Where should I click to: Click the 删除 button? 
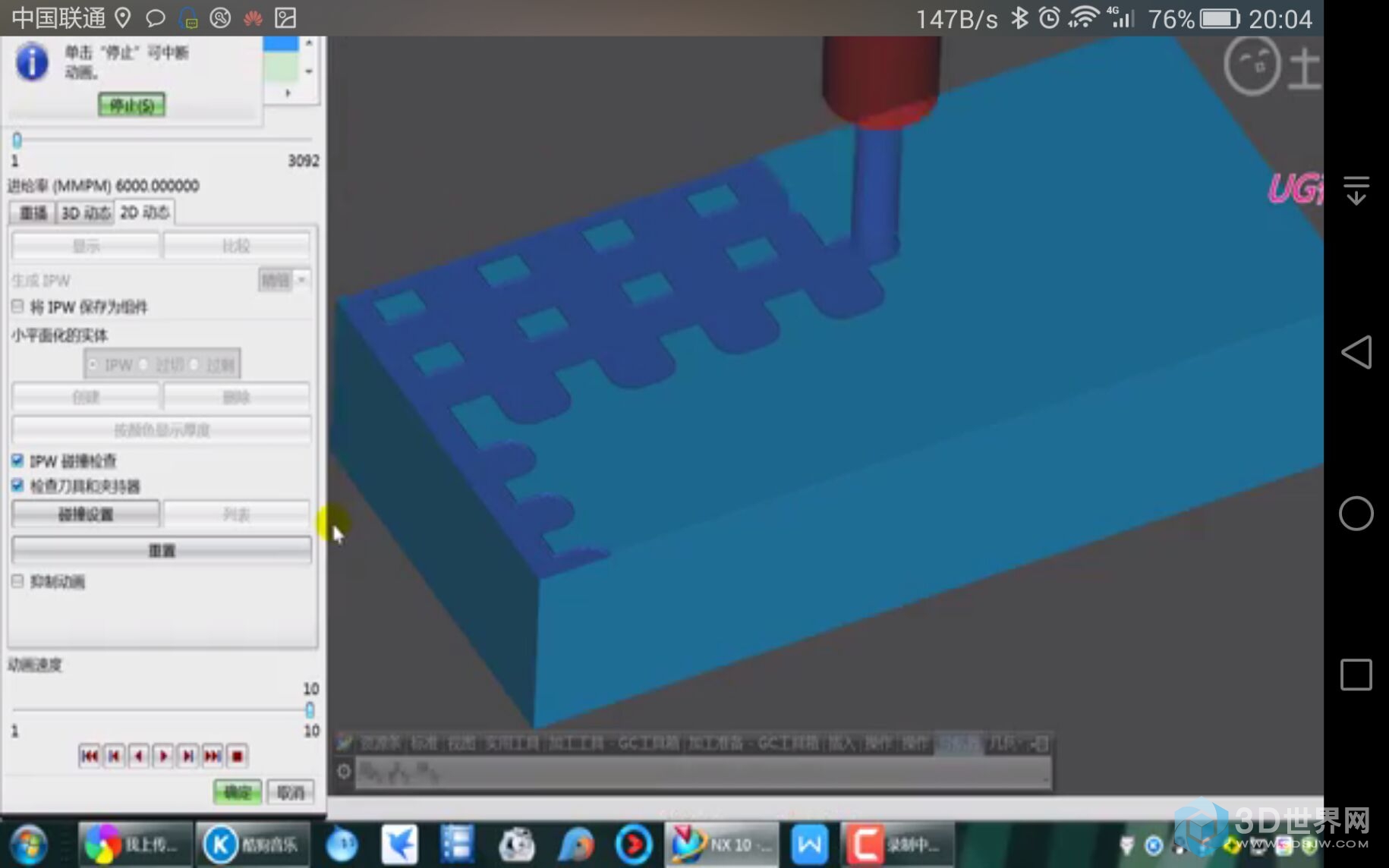click(x=236, y=397)
